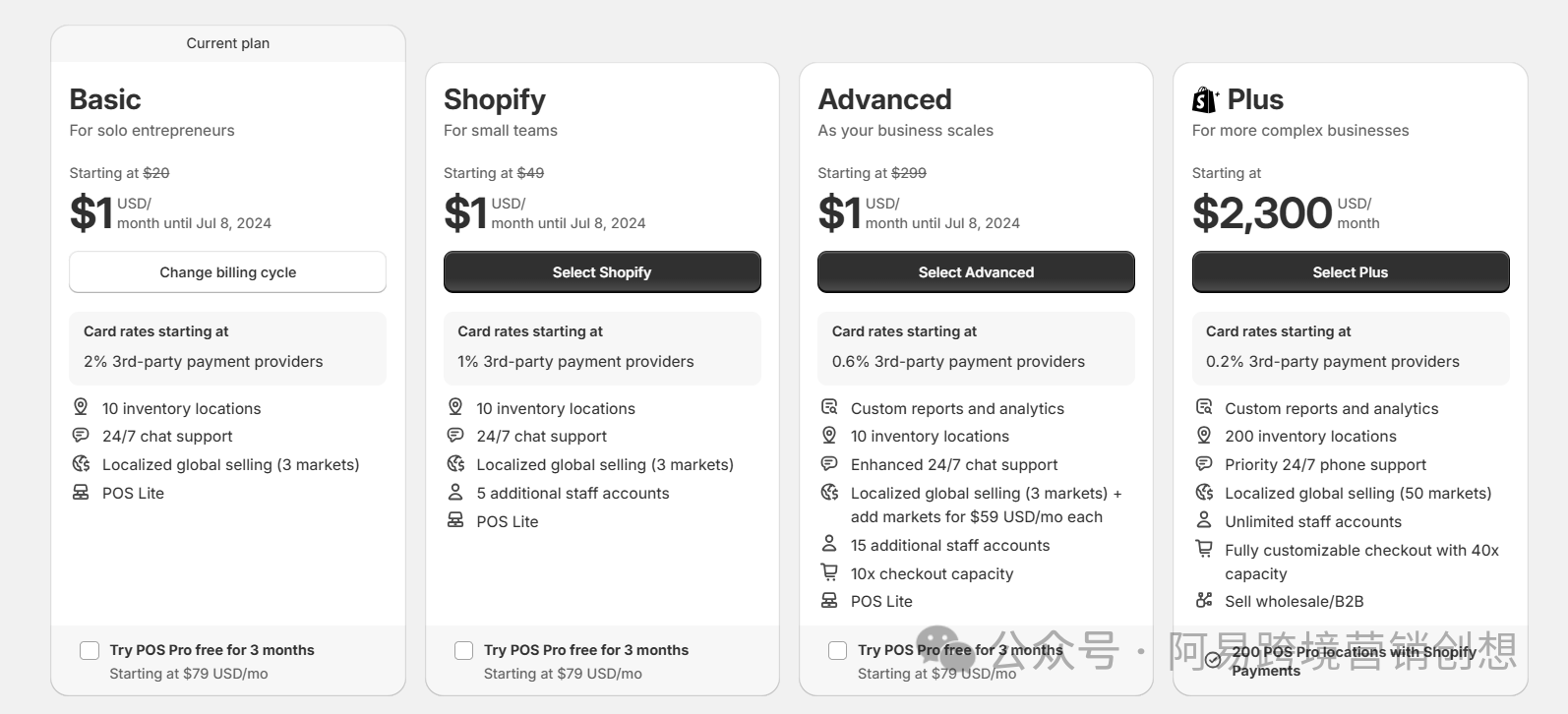Tick POS Pro trial checkbox in Shopify plan
Image resolution: width=1568 pixels, height=714 pixels.
463,650
